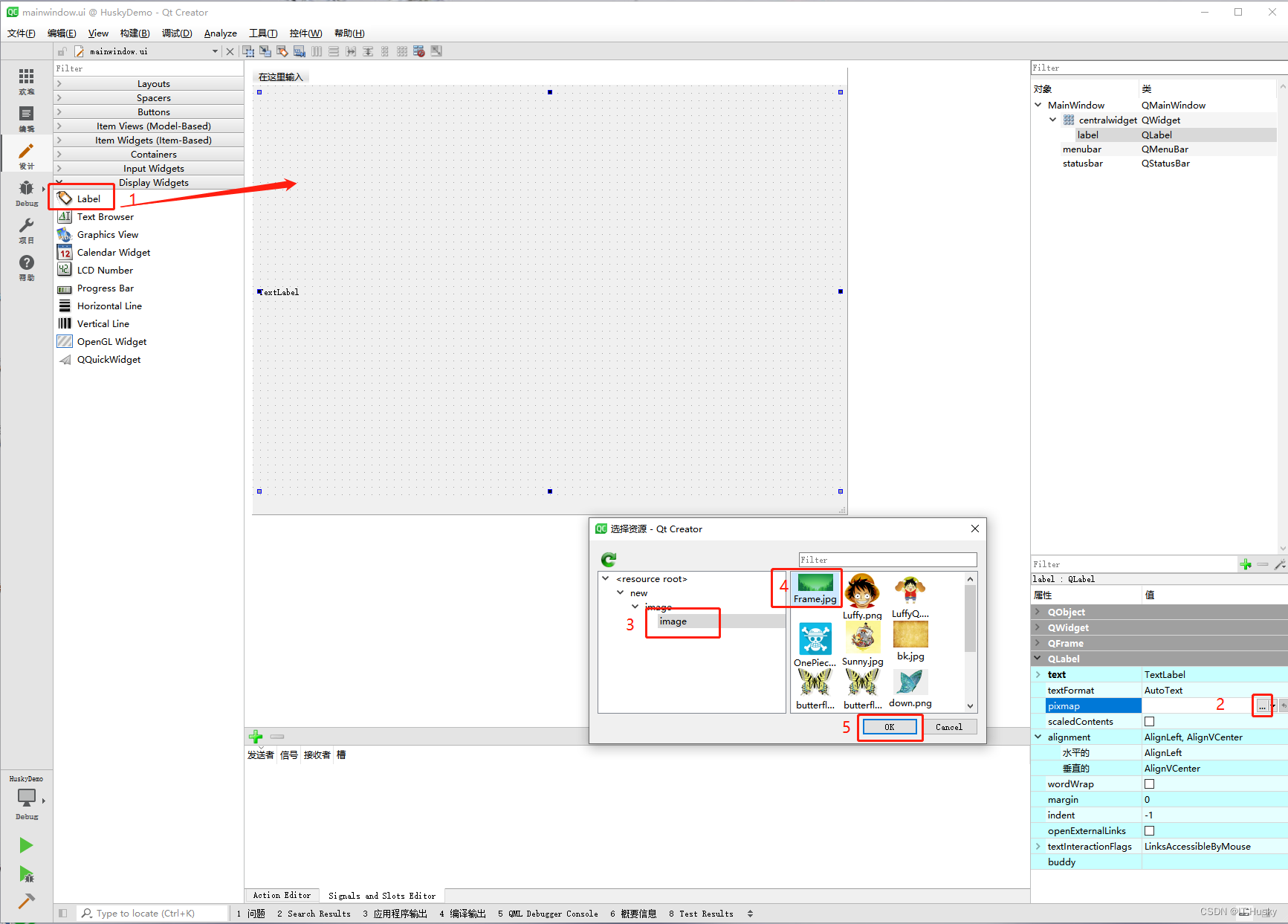Image resolution: width=1288 pixels, height=924 pixels.
Task: Add a dynamic property with green plus
Action: (1246, 564)
